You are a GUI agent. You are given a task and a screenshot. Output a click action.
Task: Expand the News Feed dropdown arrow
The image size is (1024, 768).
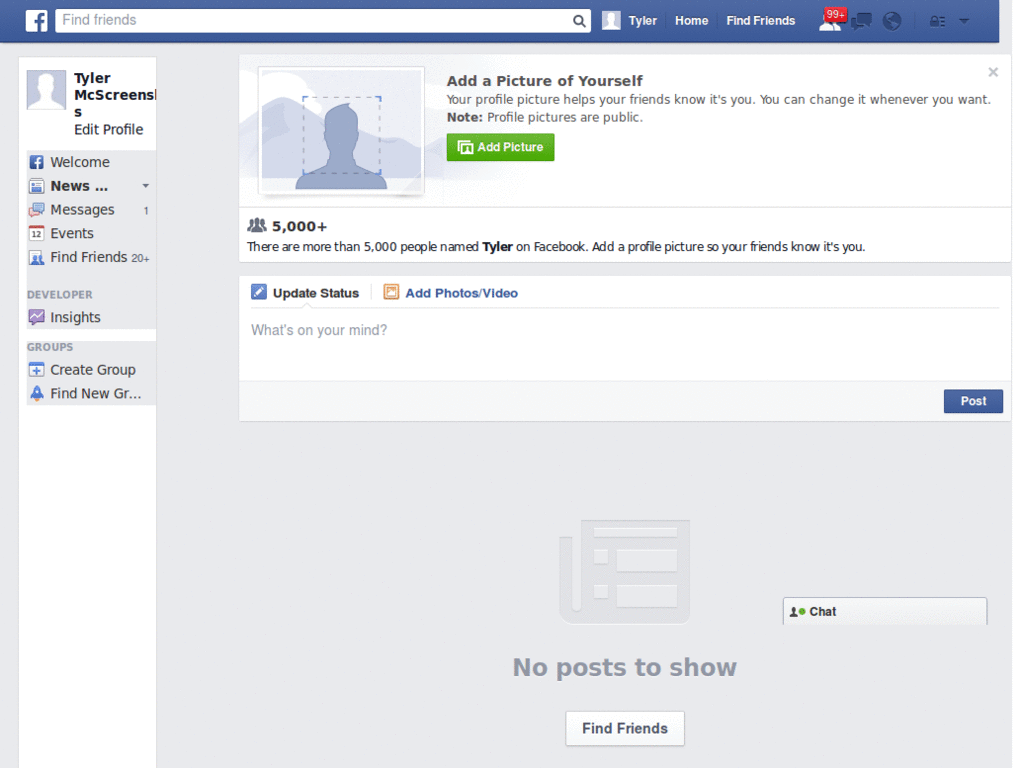[x=146, y=186]
